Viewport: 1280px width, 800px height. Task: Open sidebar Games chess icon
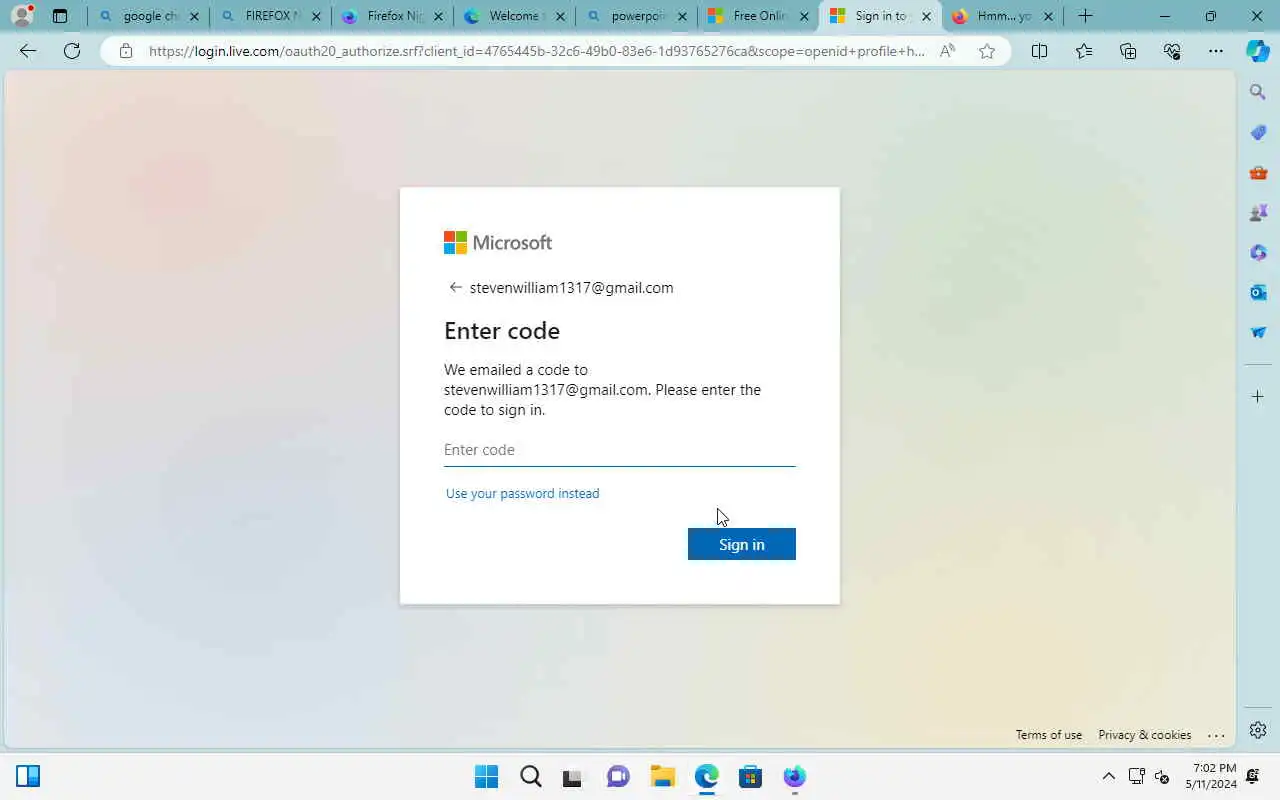pos(1258,212)
